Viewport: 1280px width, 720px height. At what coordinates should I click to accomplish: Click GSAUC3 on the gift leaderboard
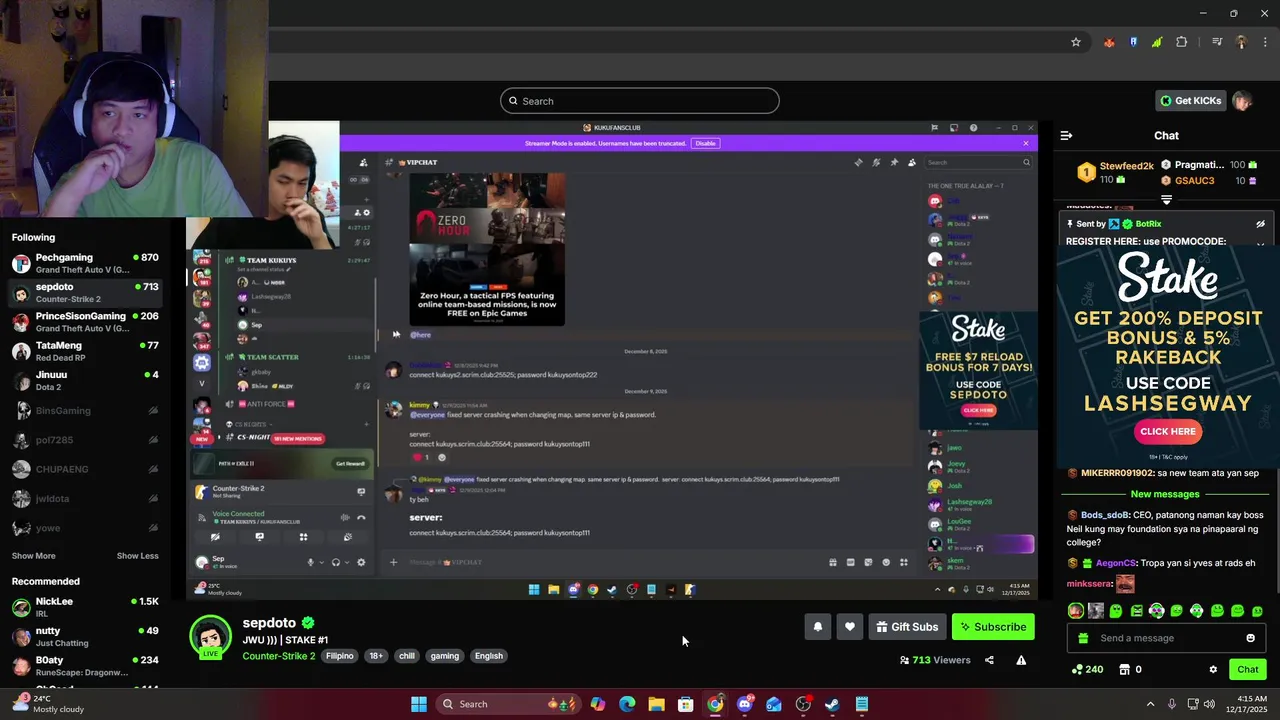coord(1194,181)
